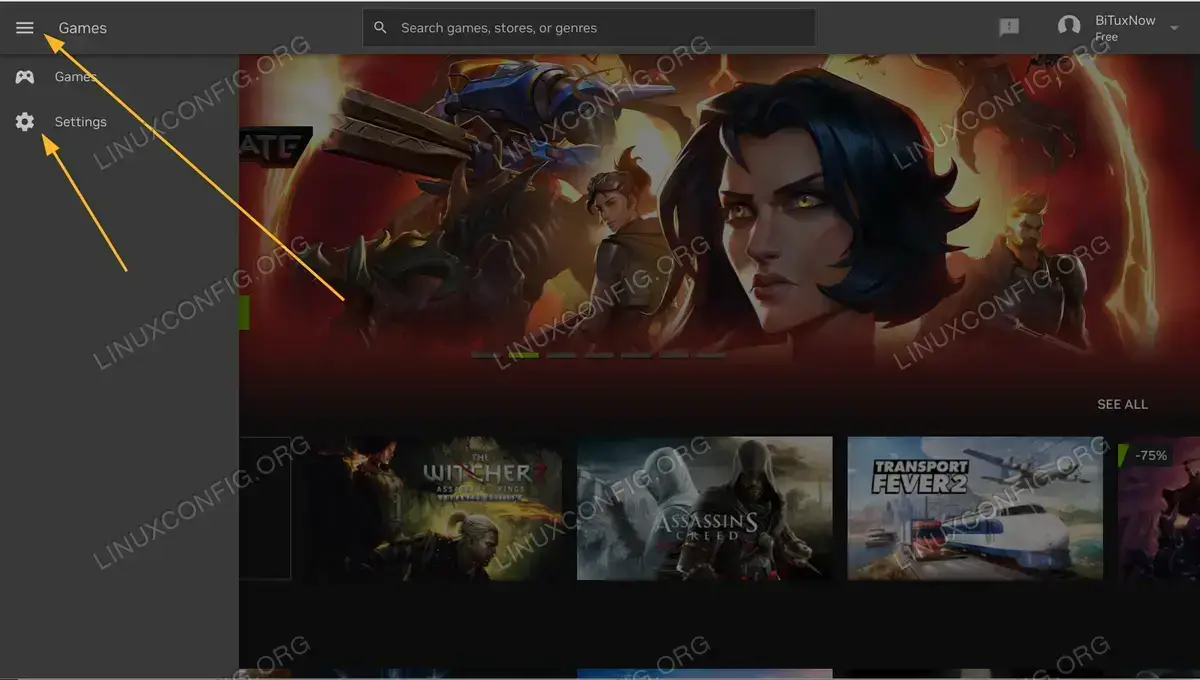Click the Free membership label
This screenshot has width=1200, height=680.
[x=1106, y=37]
